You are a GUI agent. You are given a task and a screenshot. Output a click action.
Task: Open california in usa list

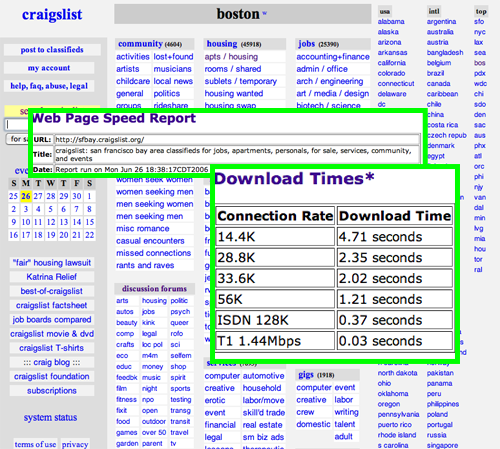(x=392, y=63)
